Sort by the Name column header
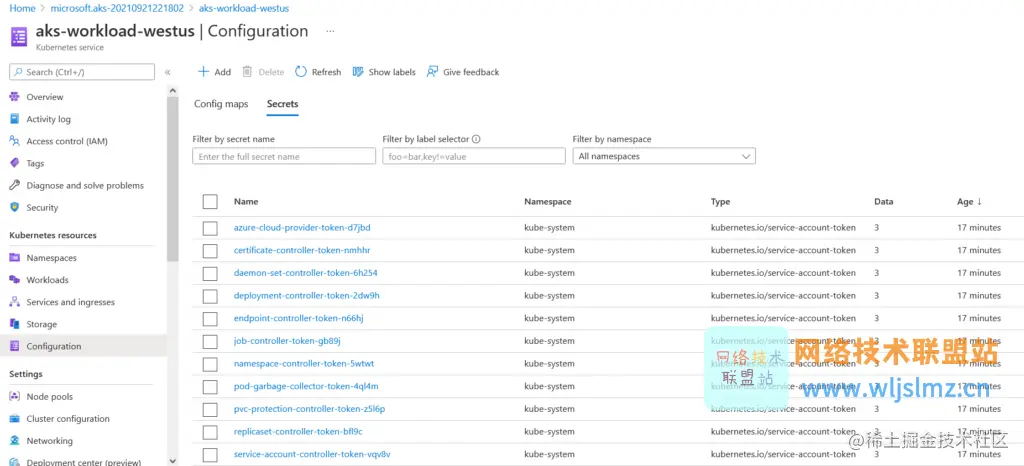 246,202
